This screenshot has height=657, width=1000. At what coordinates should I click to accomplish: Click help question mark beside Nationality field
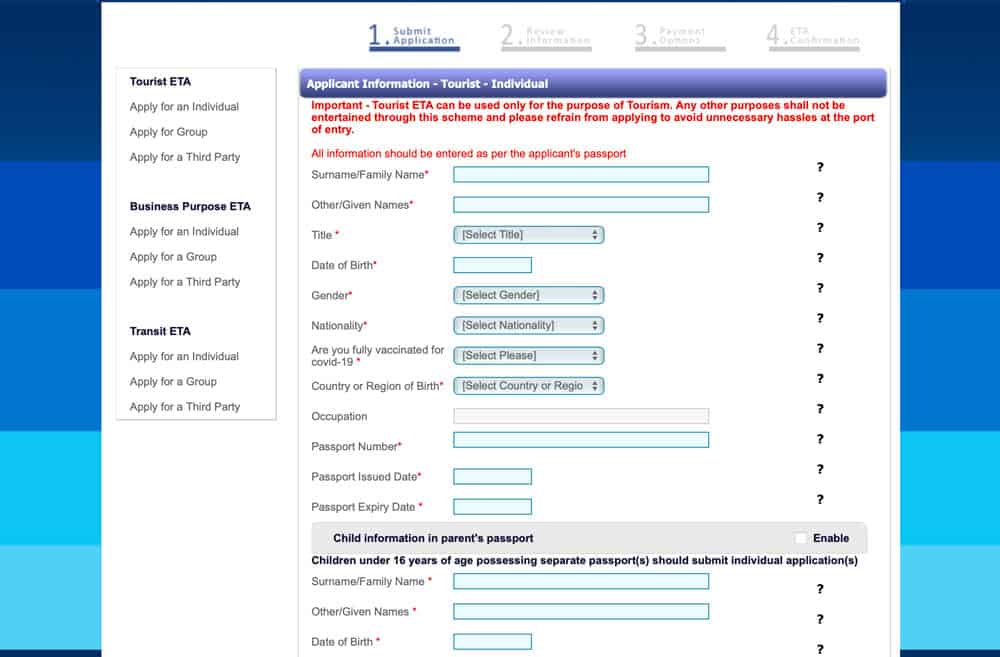pyautogui.click(x=820, y=318)
